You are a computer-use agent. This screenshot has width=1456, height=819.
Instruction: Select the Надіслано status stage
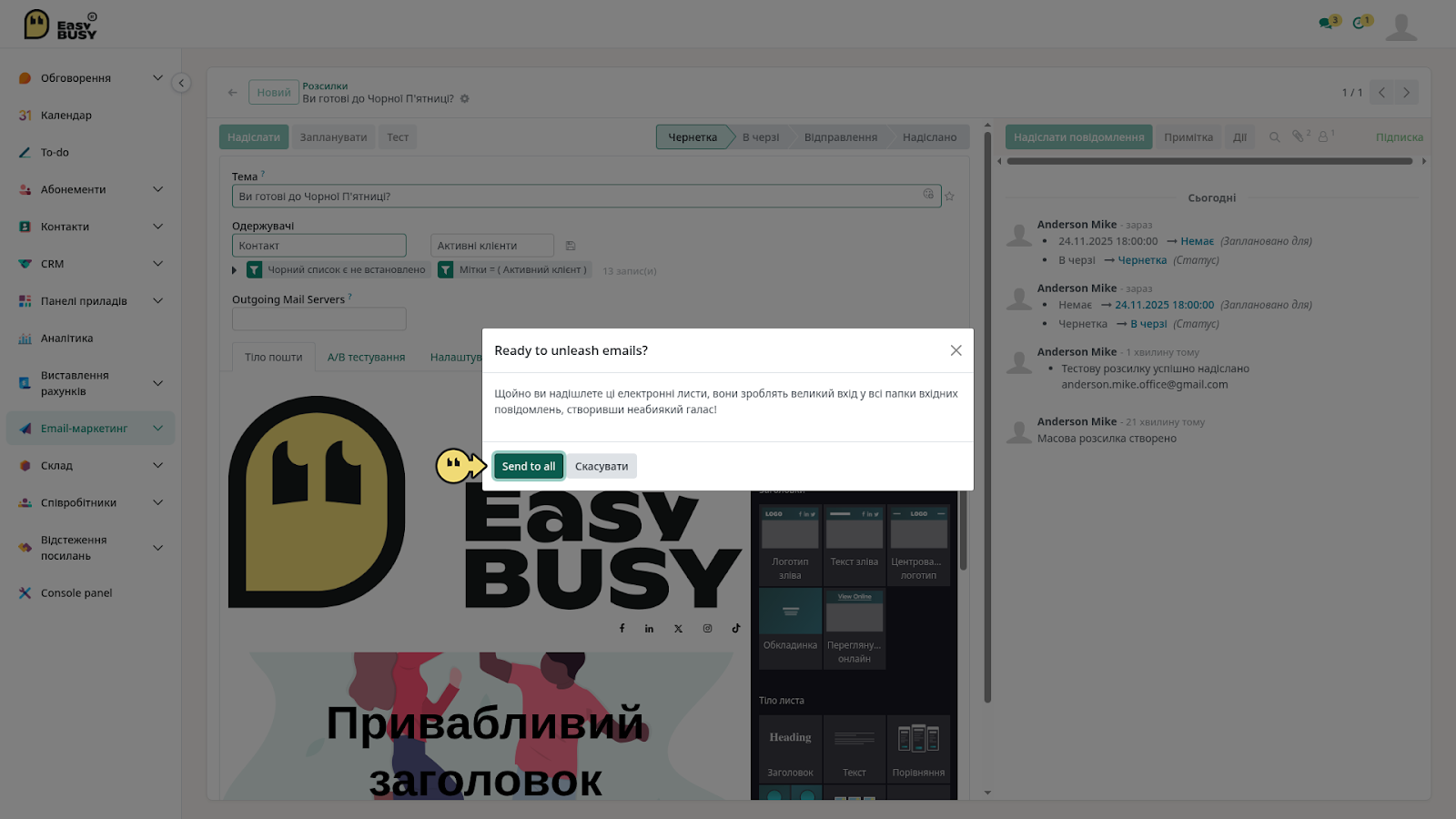point(929,137)
